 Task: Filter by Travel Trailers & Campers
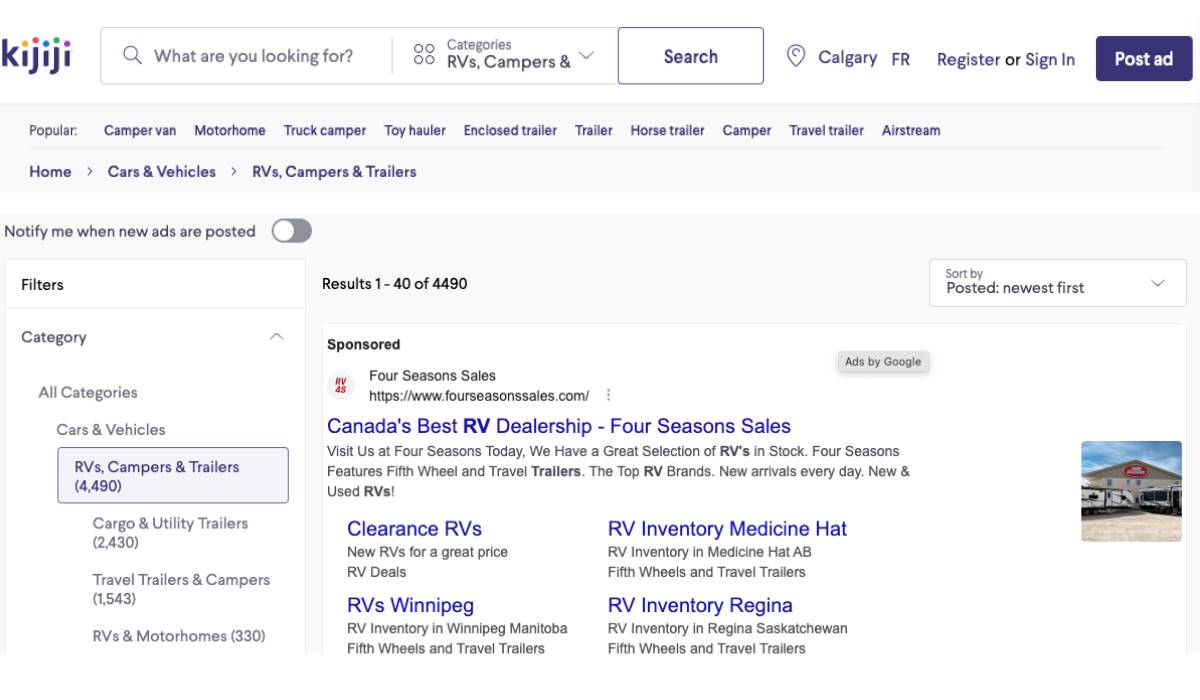click(181, 589)
